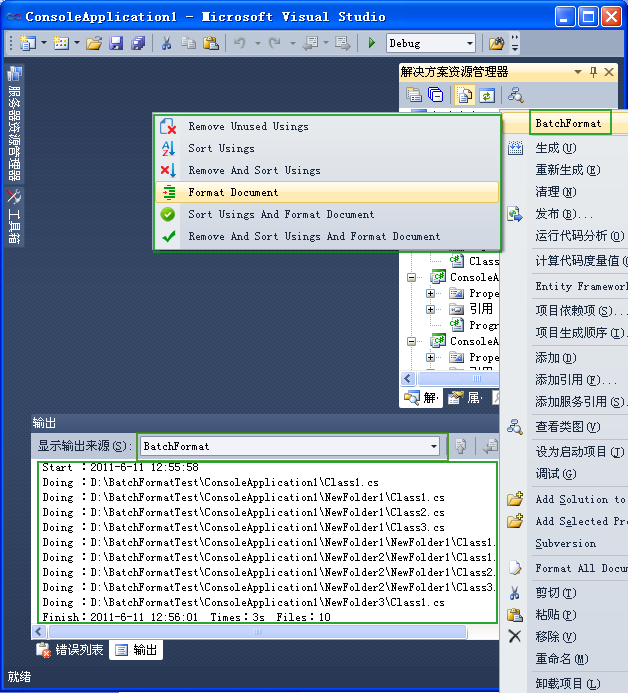Viewport: 628px width, 693px height.
Task: Switch to the 属 properties bottom tab
Action: click(x=466, y=398)
